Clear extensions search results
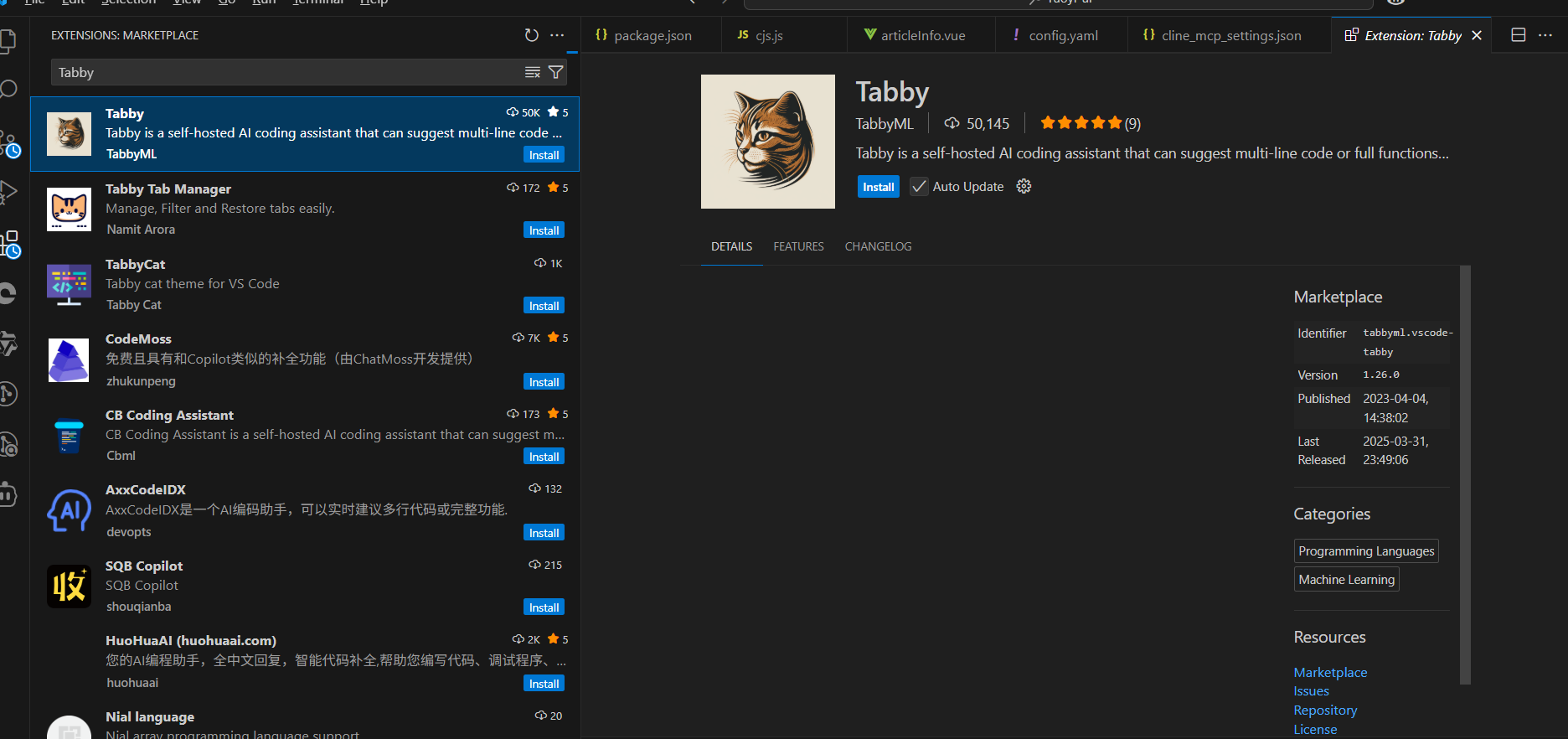The height and width of the screenshot is (739, 1568). (x=532, y=72)
